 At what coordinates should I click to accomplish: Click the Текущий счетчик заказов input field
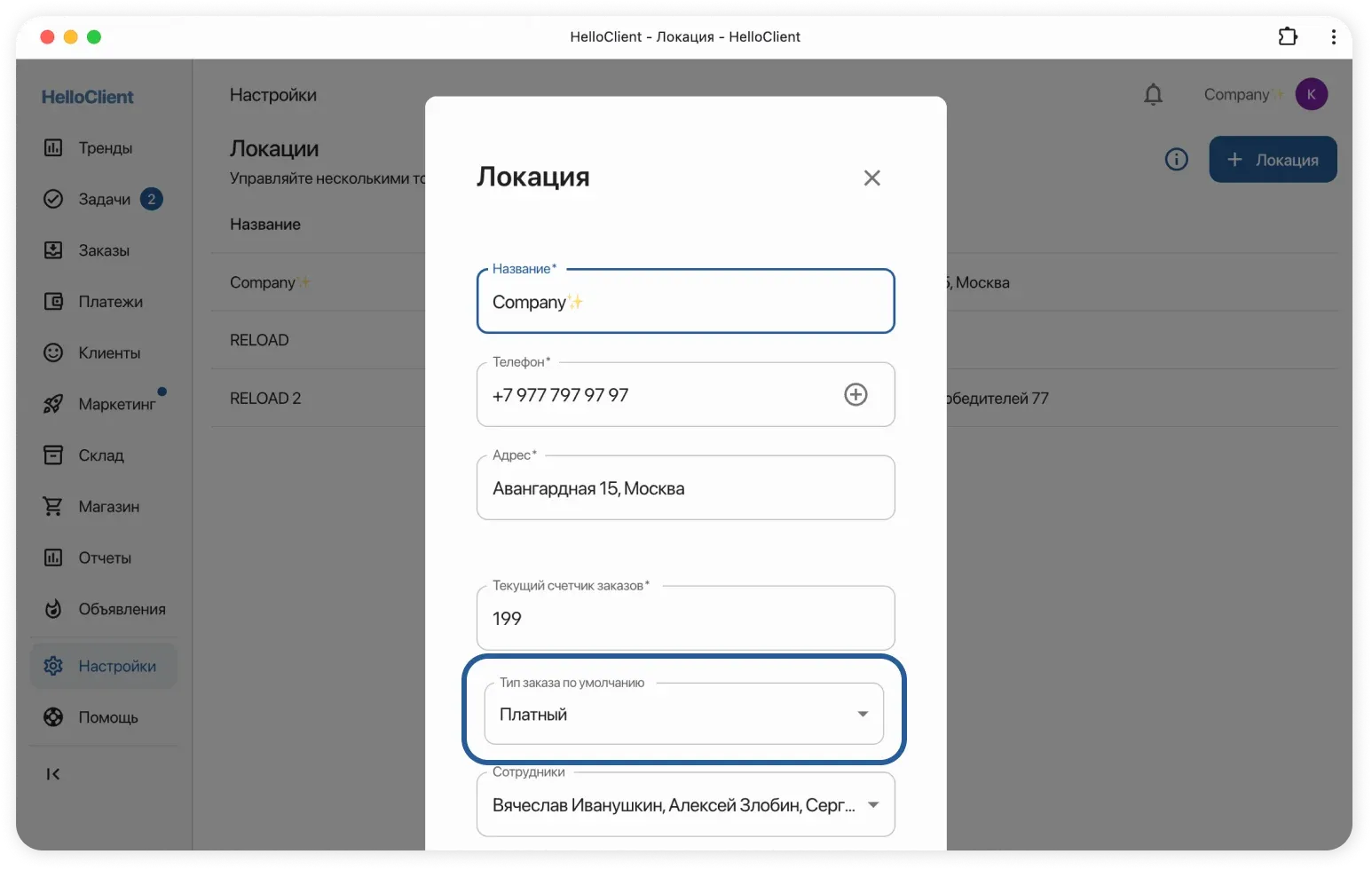[685, 618]
